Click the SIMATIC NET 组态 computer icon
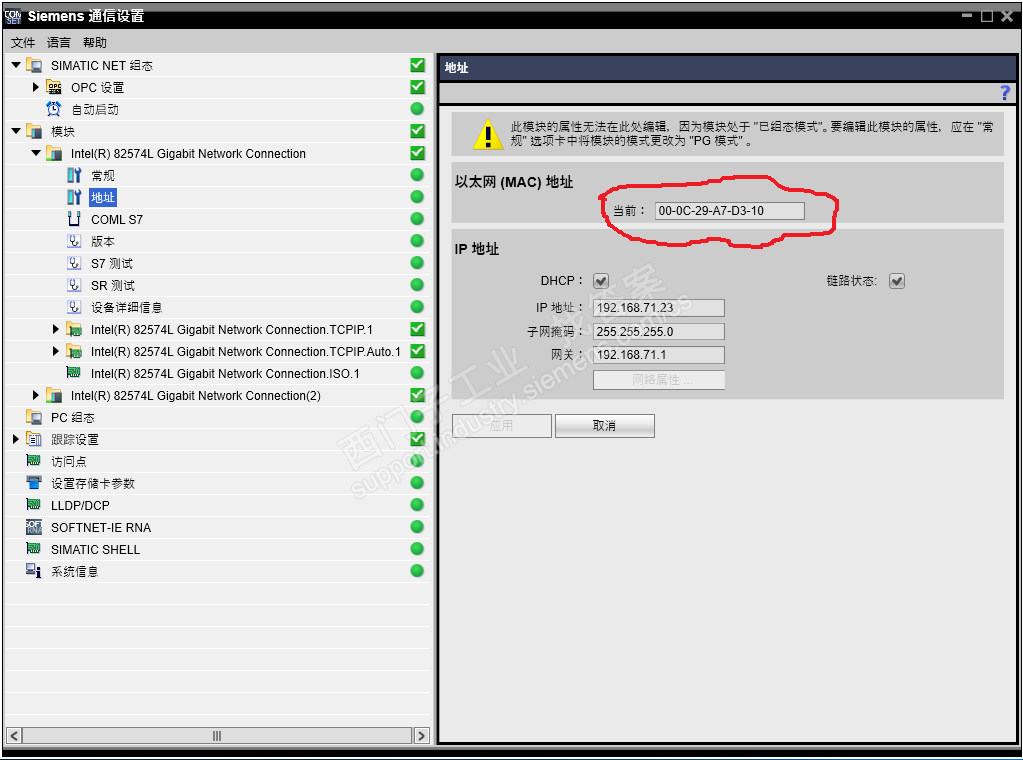This screenshot has height=760, width=1023. coord(34,65)
